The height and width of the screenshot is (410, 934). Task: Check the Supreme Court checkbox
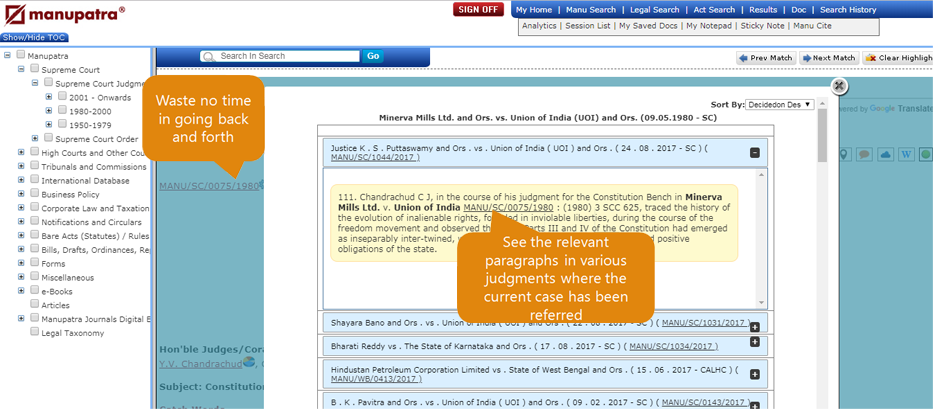point(35,69)
